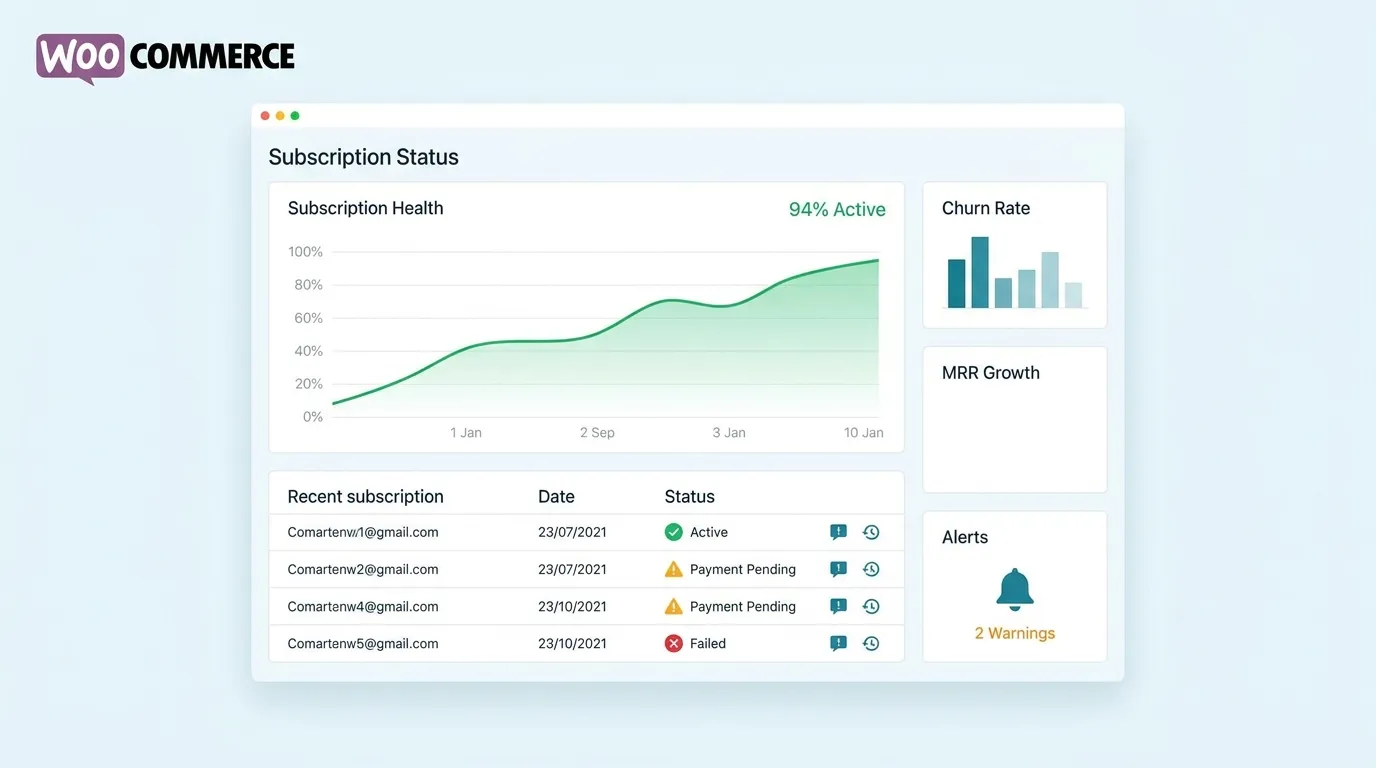Sort by the Status column header
1376x768 pixels.
(x=690, y=496)
